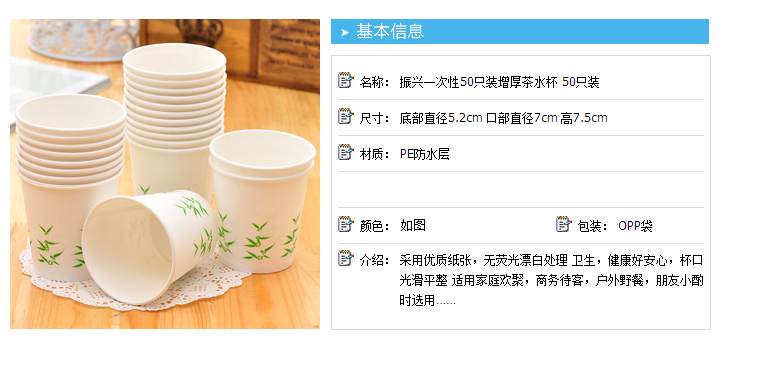Click the blue 基本信息 header bar
The image size is (763, 372).
[x=520, y=31]
